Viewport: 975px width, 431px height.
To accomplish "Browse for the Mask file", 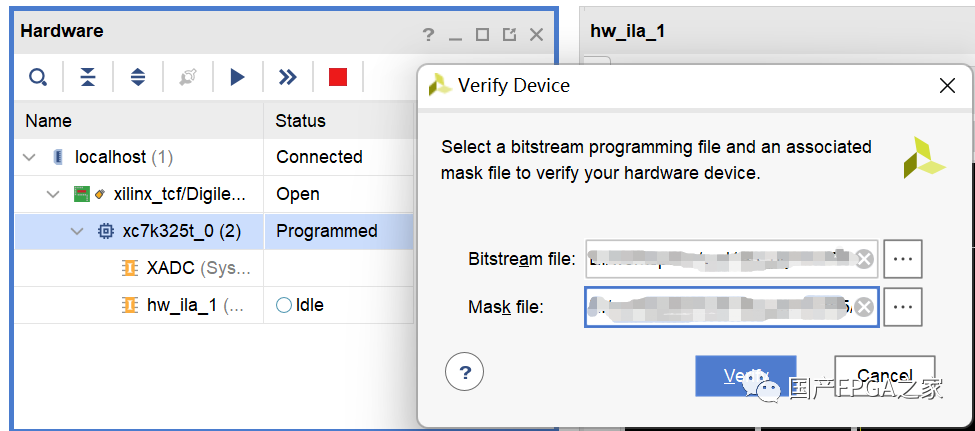I will point(903,307).
